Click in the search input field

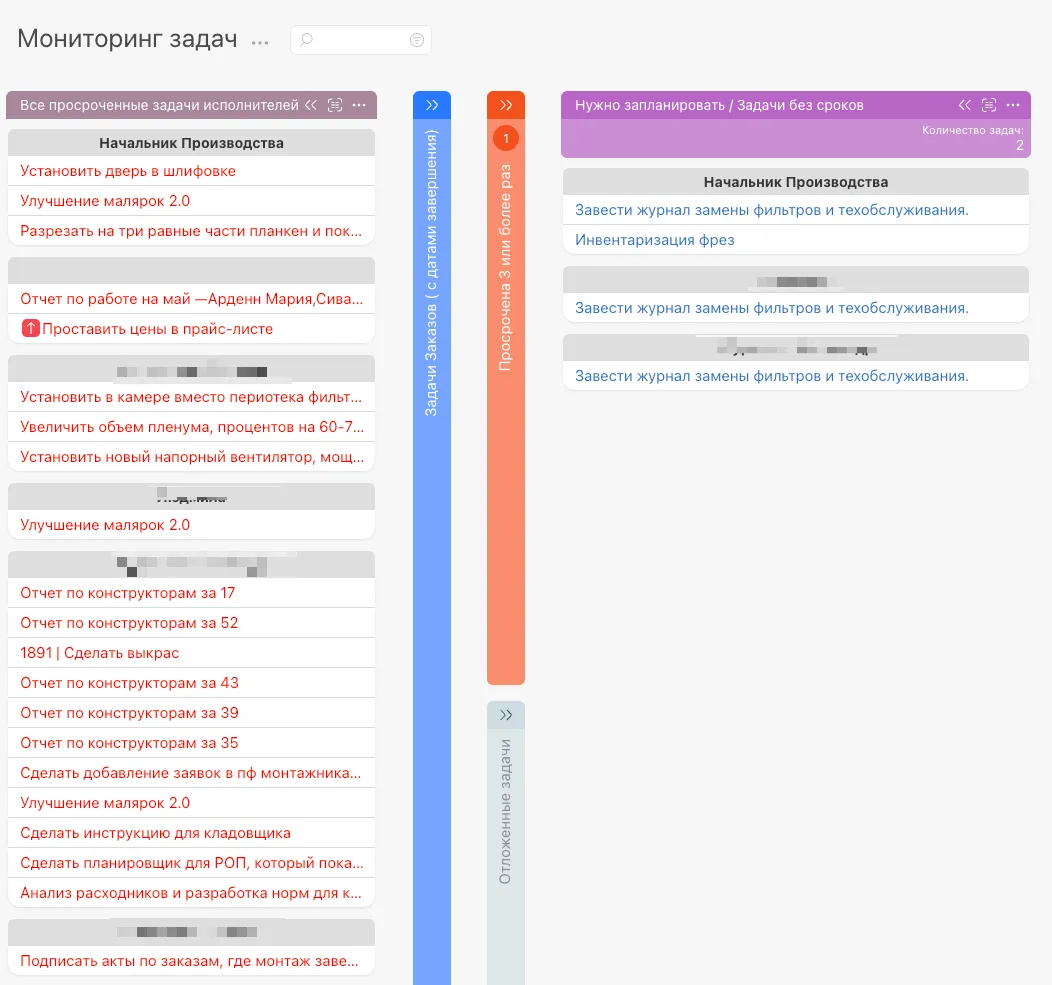[360, 40]
